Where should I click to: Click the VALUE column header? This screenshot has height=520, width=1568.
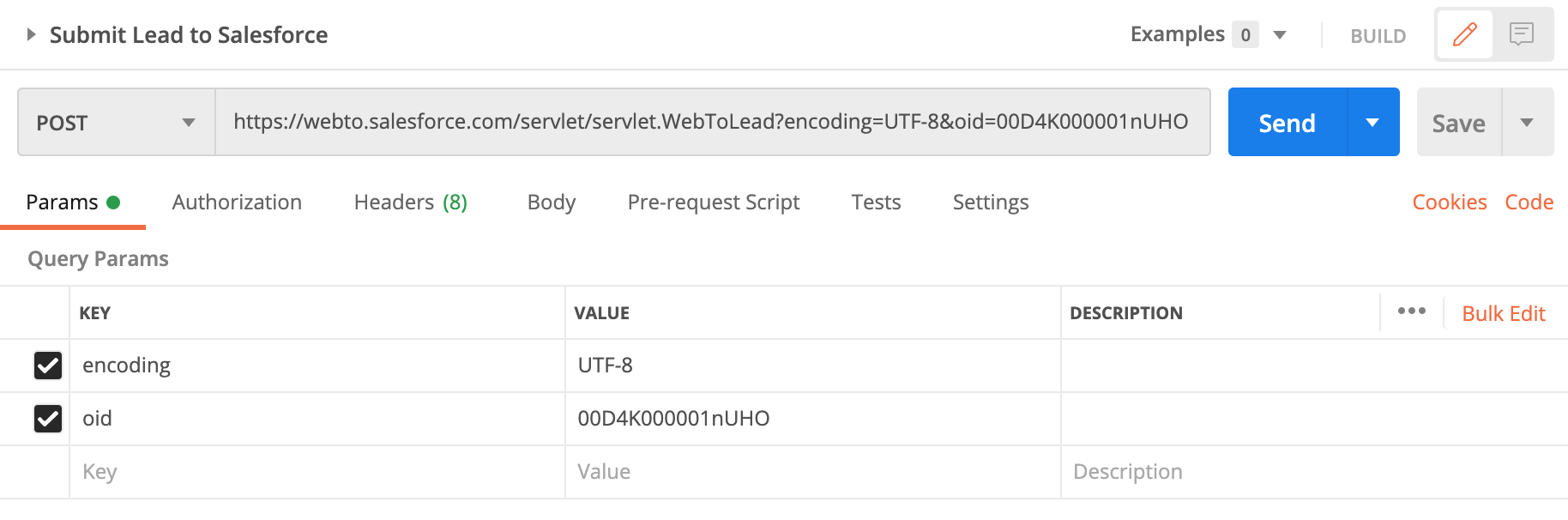601,313
